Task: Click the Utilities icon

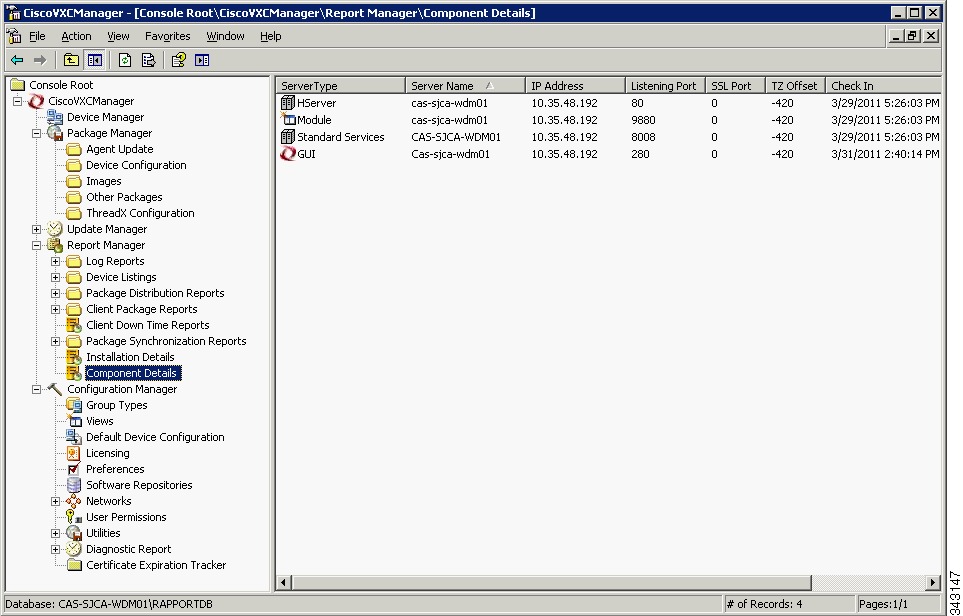Action: click(74, 533)
